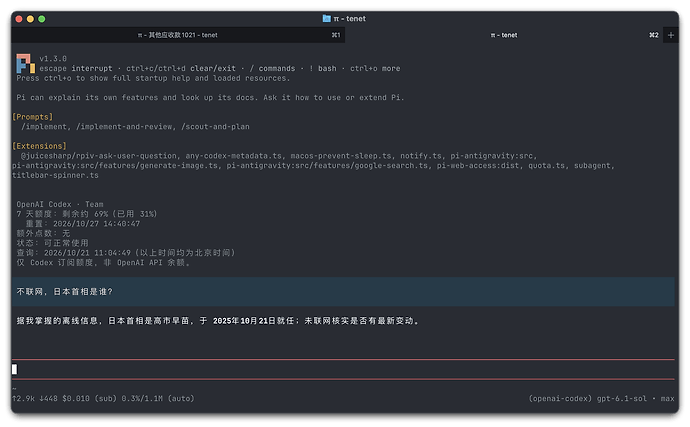Click the '状态: 可正常使用' status line

coord(52,243)
